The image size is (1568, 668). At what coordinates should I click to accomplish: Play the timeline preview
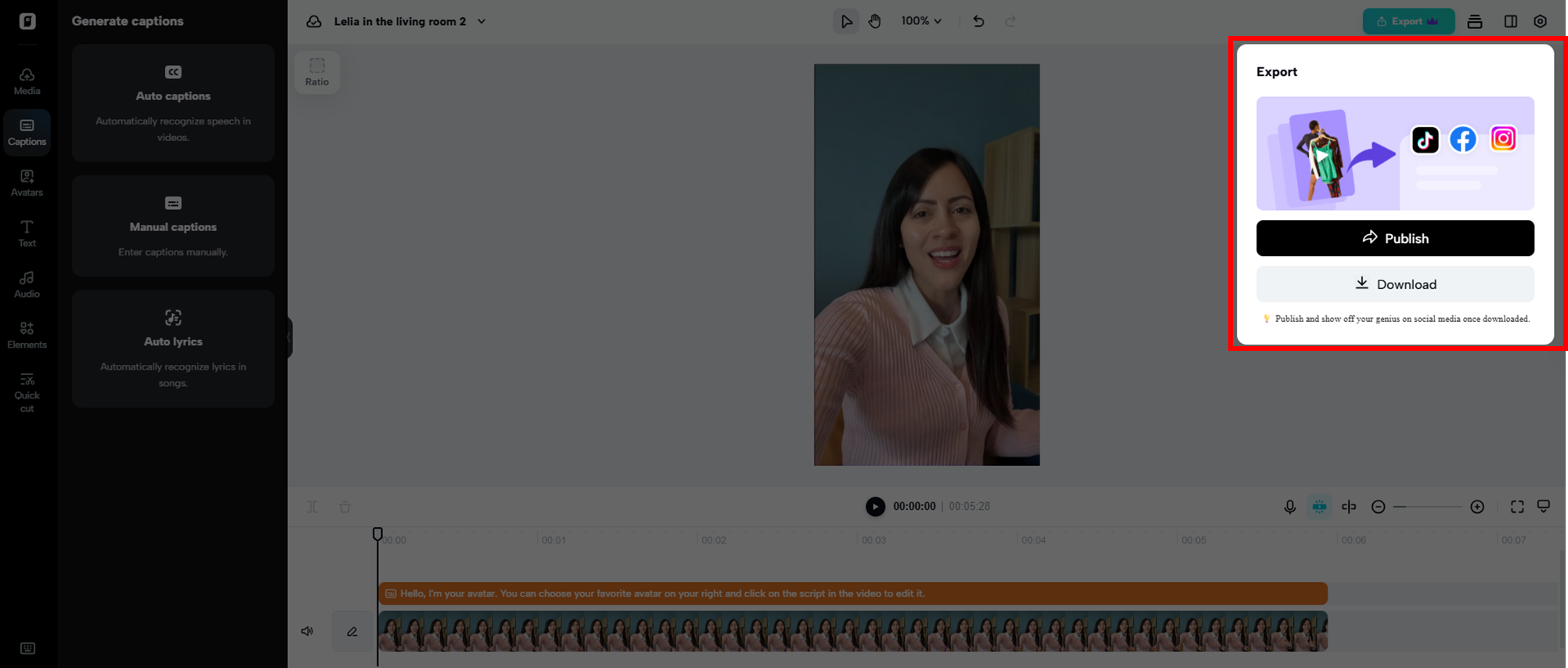point(875,507)
